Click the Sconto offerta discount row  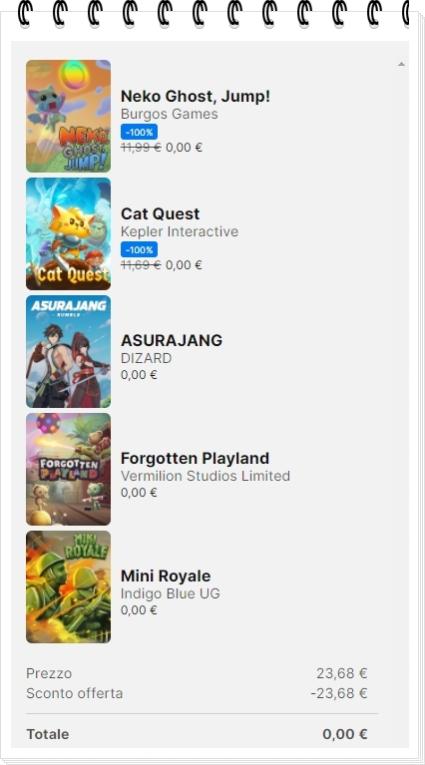point(197,693)
